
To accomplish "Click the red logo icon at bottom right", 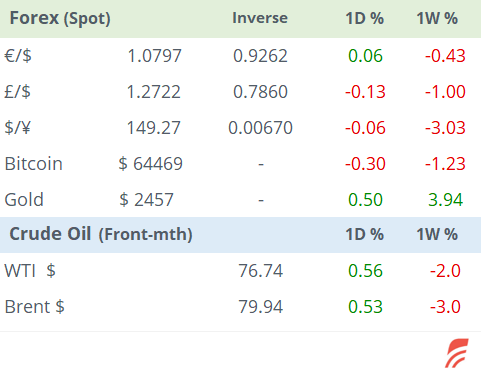I will click(457, 353).
